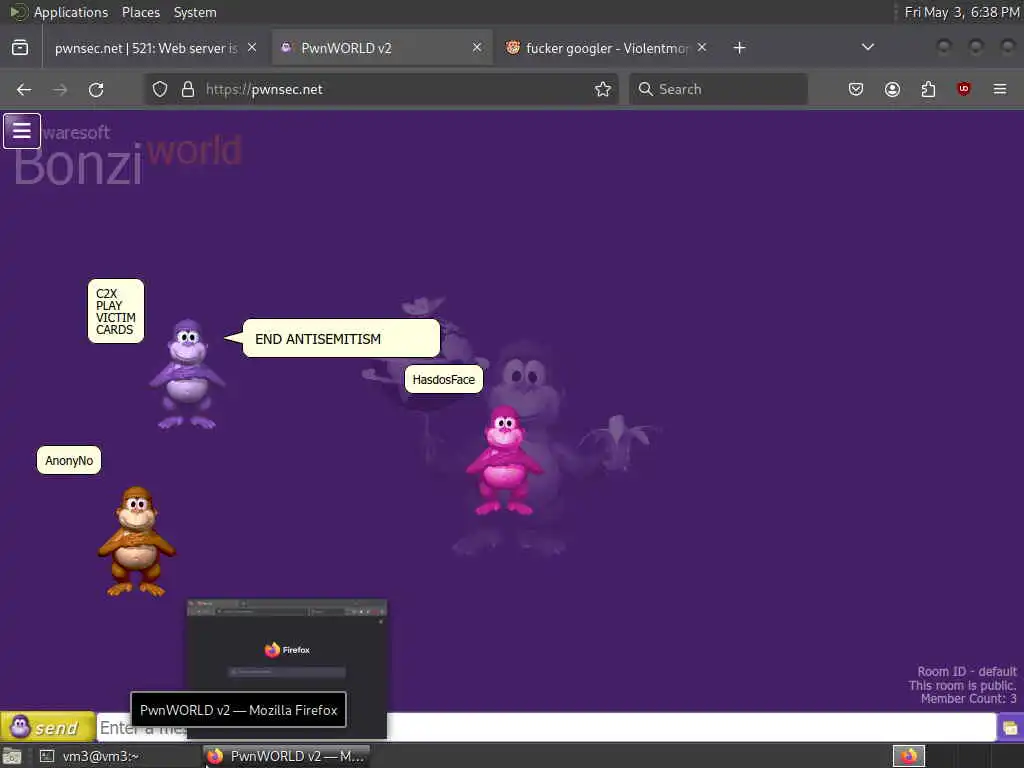Click the purple icon beside chat input
This screenshot has width=1024, height=768.
(1010, 728)
